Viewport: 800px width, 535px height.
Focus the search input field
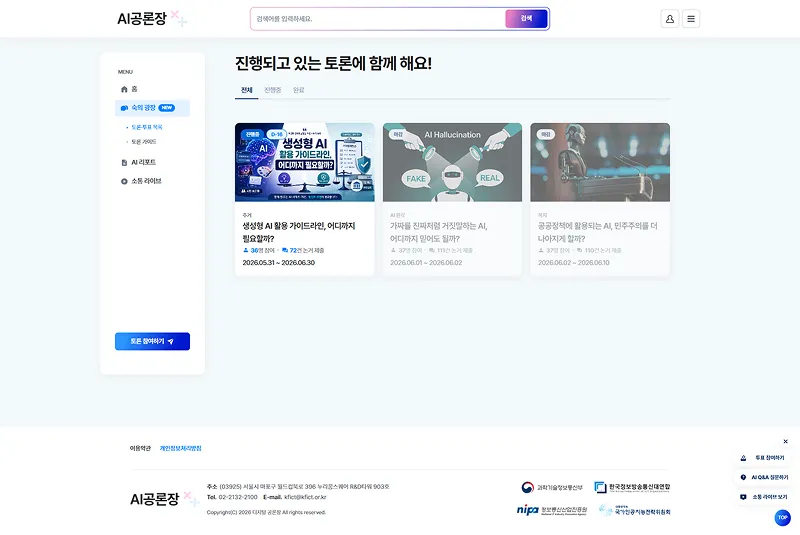[378, 19]
